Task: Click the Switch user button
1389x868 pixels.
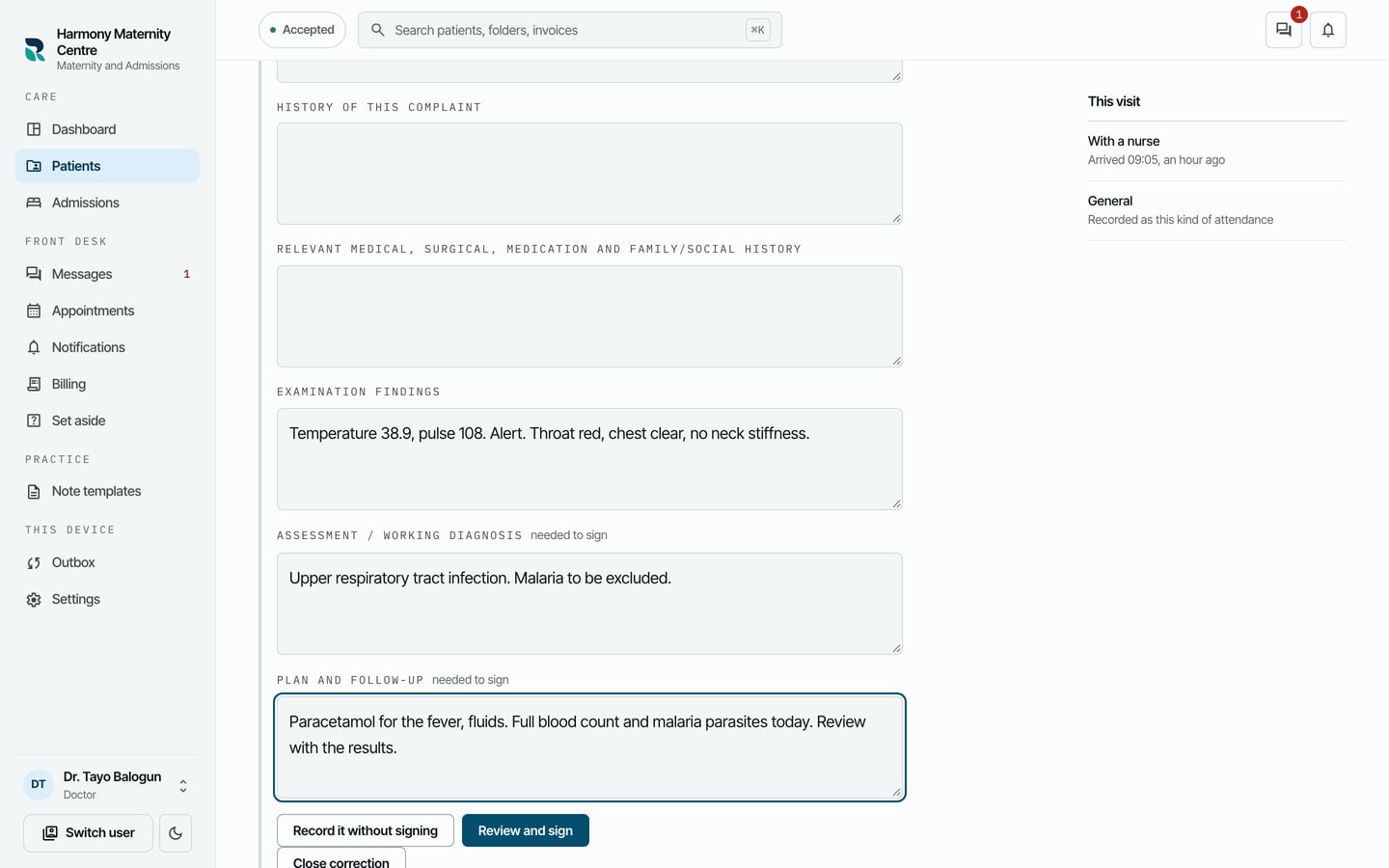Action: coord(88,833)
